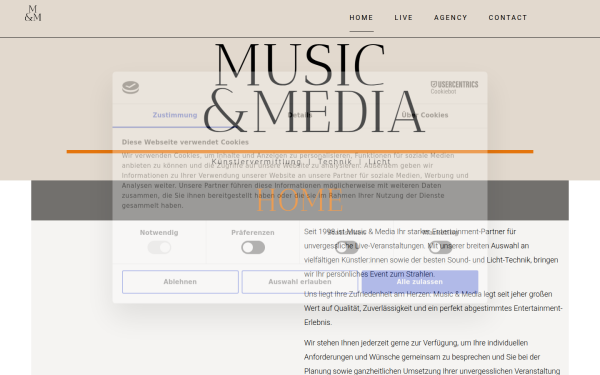Toggle the Notwendig cookie switch
Viewport: 600px width, 375px height.
pyautogui.click(x=159, y=248)
